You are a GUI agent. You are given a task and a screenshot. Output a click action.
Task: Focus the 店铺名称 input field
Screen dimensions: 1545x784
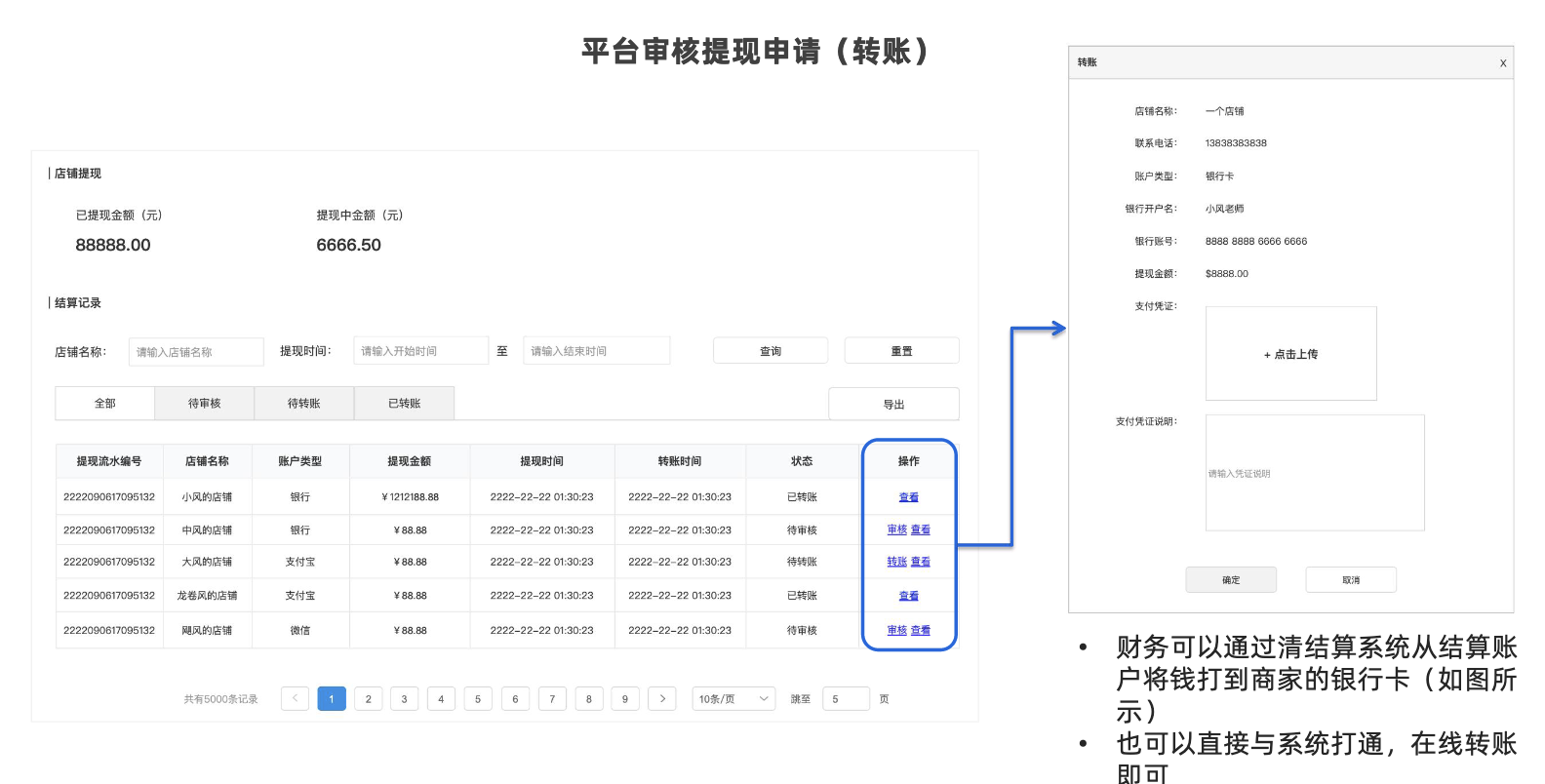[196, 352]
